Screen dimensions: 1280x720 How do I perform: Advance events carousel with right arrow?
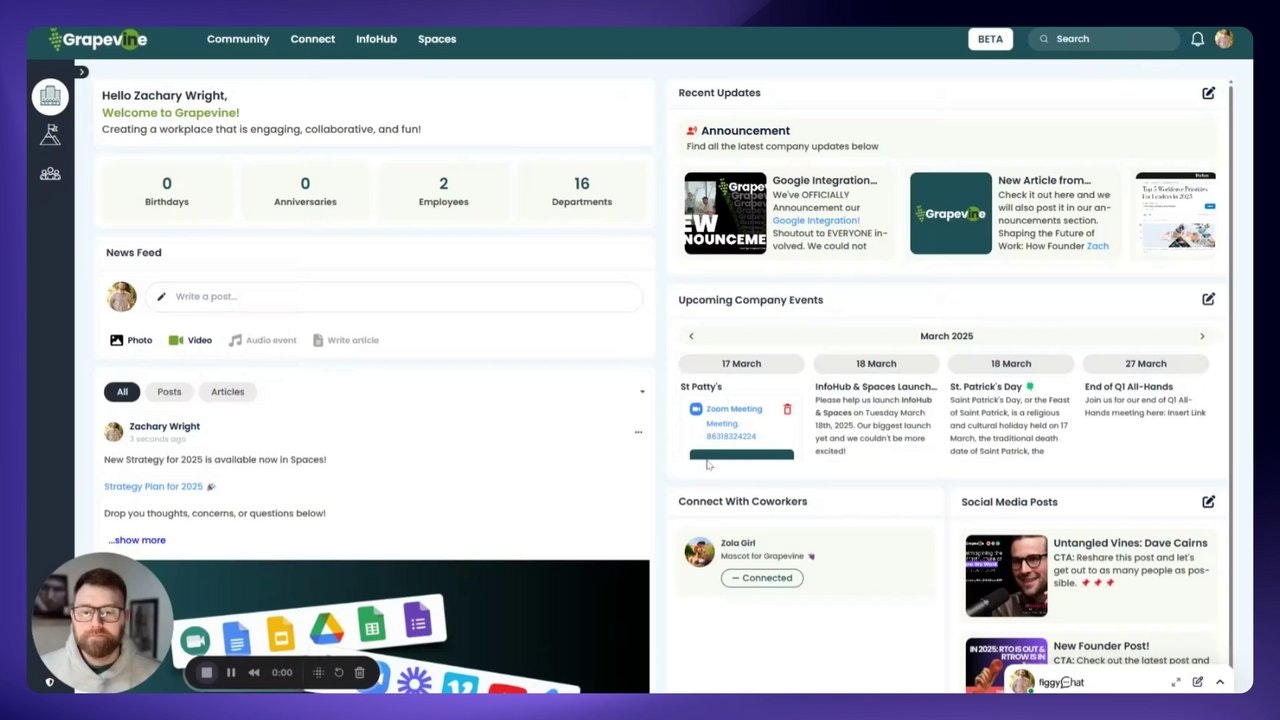(1202, 336)
